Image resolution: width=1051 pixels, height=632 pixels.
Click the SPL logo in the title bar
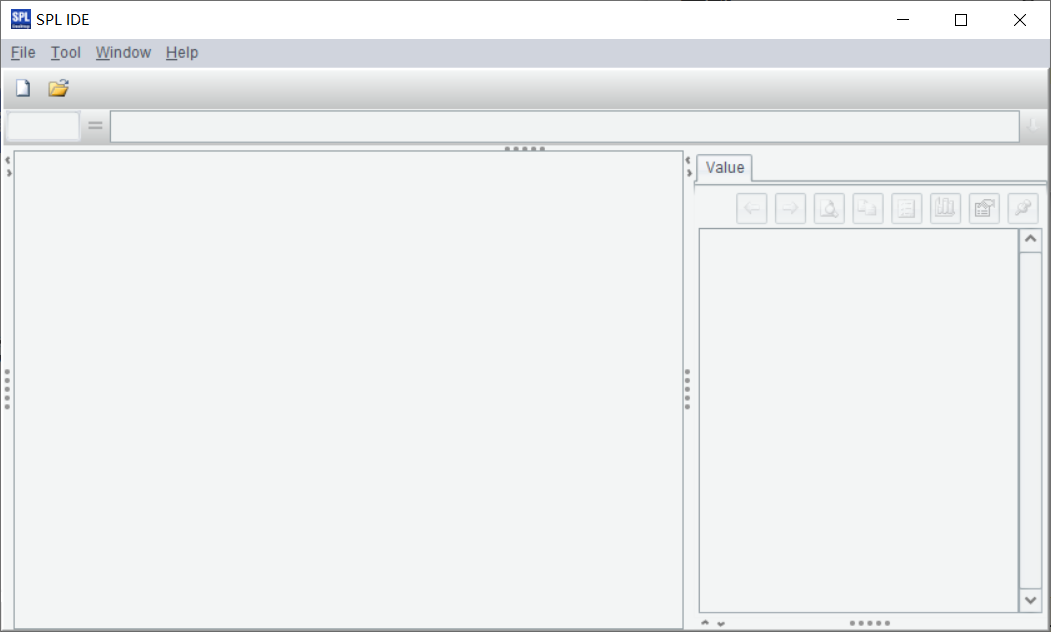click(x=21, y=19)
